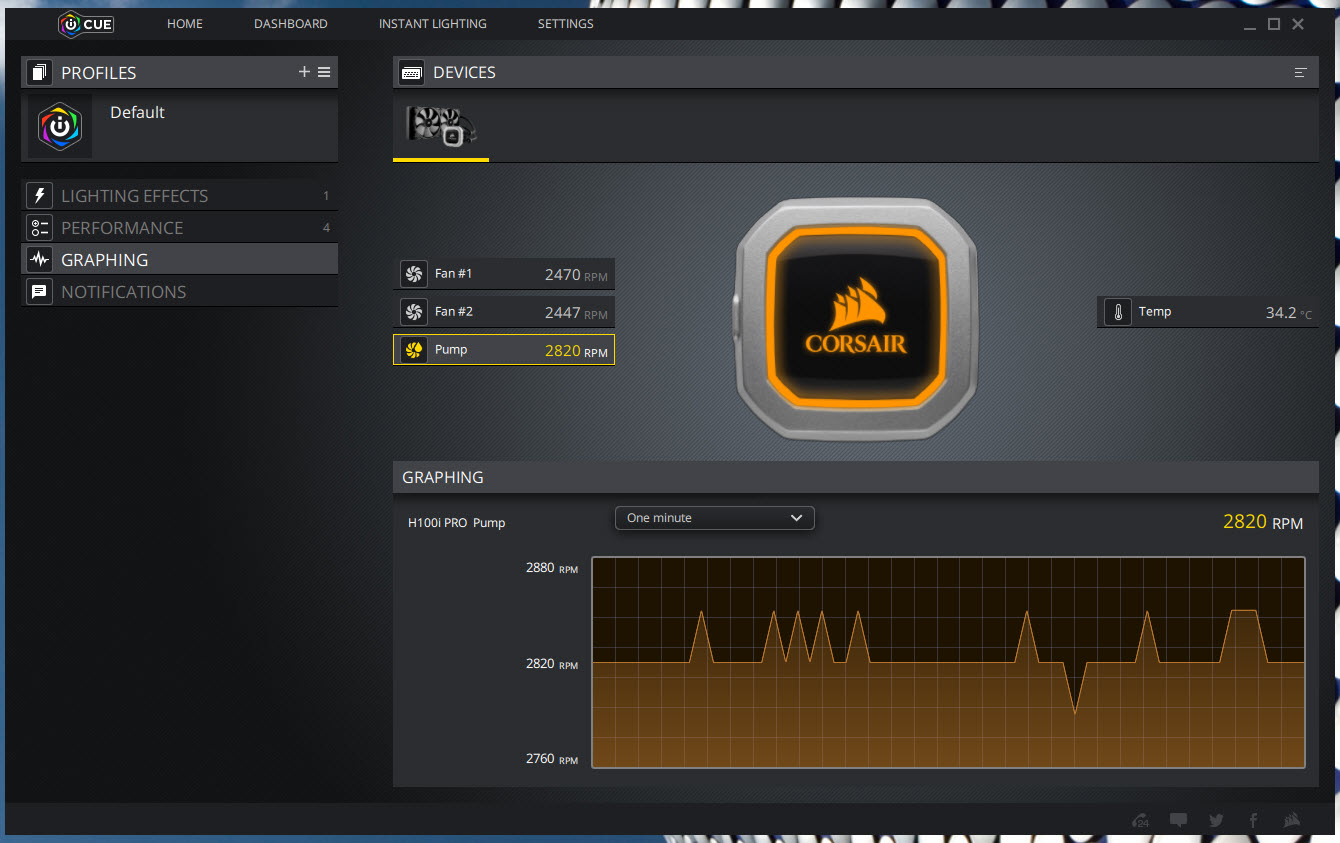Open the Facebook link icon
This screenshot has width=1340, height=843.
click(1254, 820)
